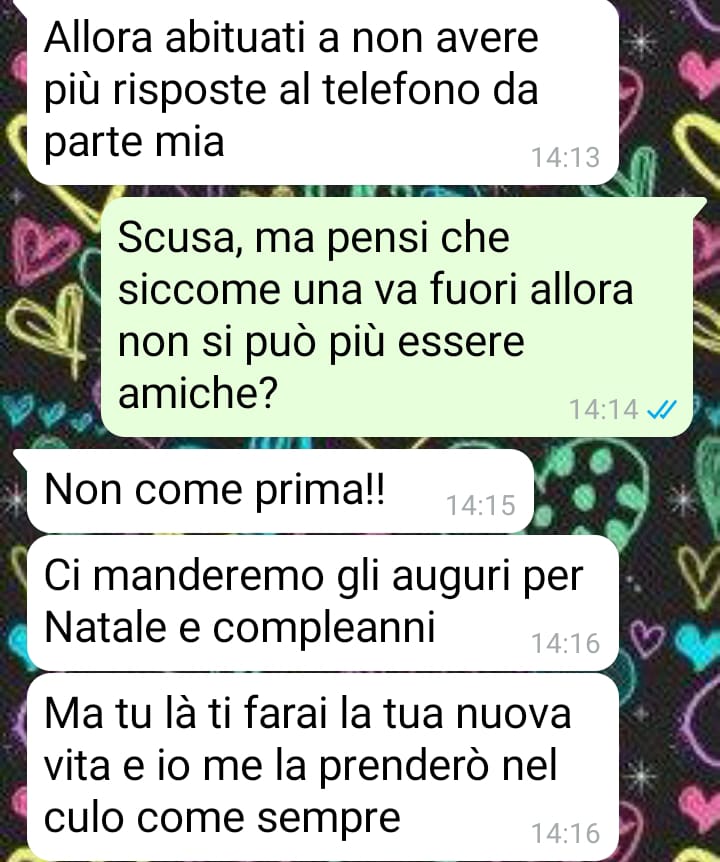This screenshot has width=720, height=862.
Task: Click the 14:16 timestamp of the last message
Action: pos(565,833)
